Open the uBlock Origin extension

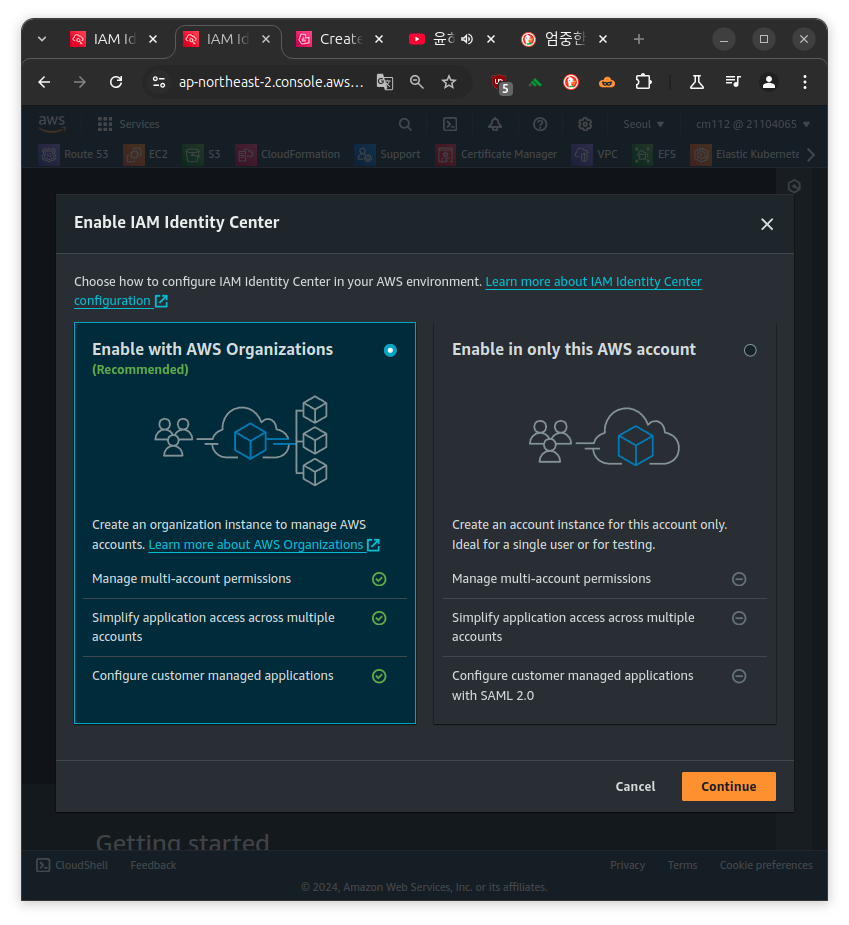tap(501, 83)
